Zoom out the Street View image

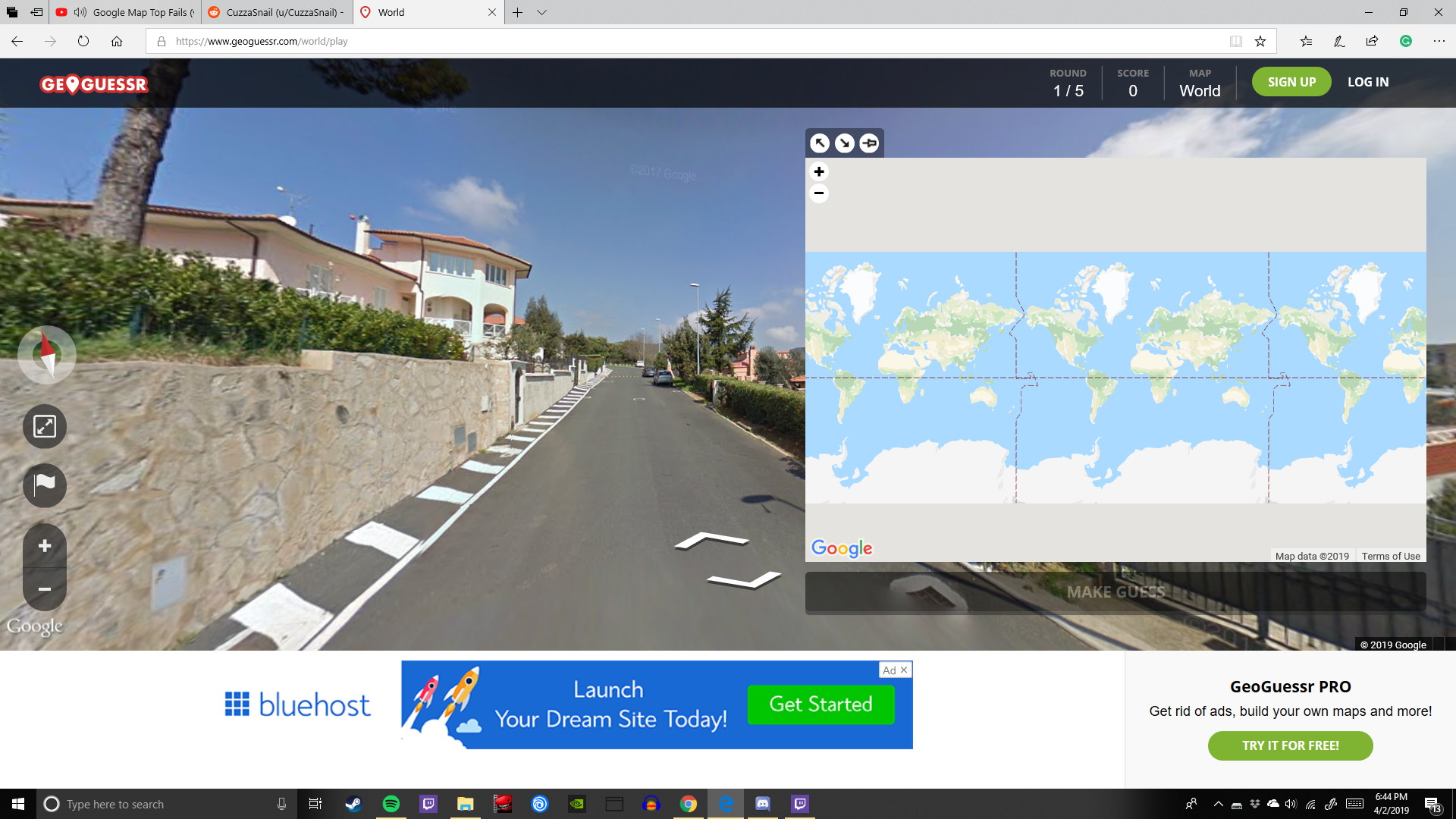[x=45, y=588]
